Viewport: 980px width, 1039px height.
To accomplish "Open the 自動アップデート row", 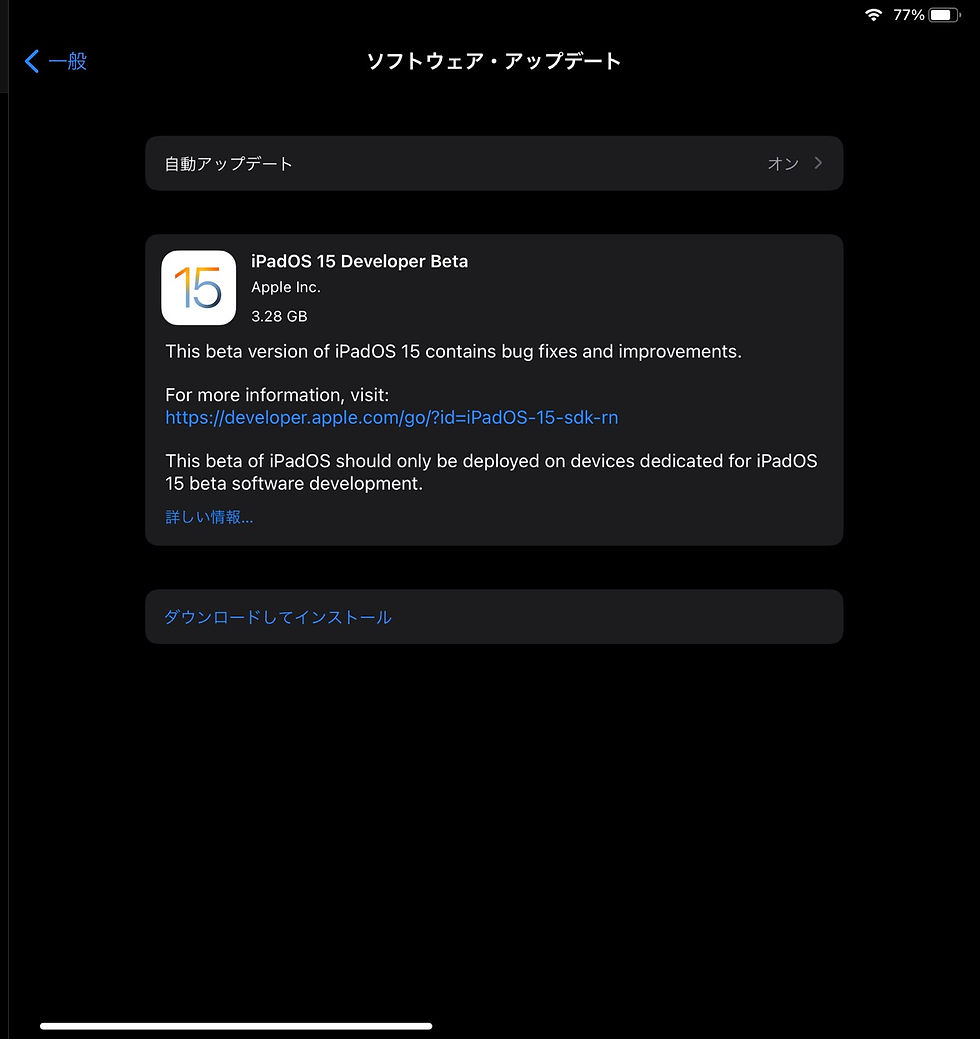I will click(494, 164).
